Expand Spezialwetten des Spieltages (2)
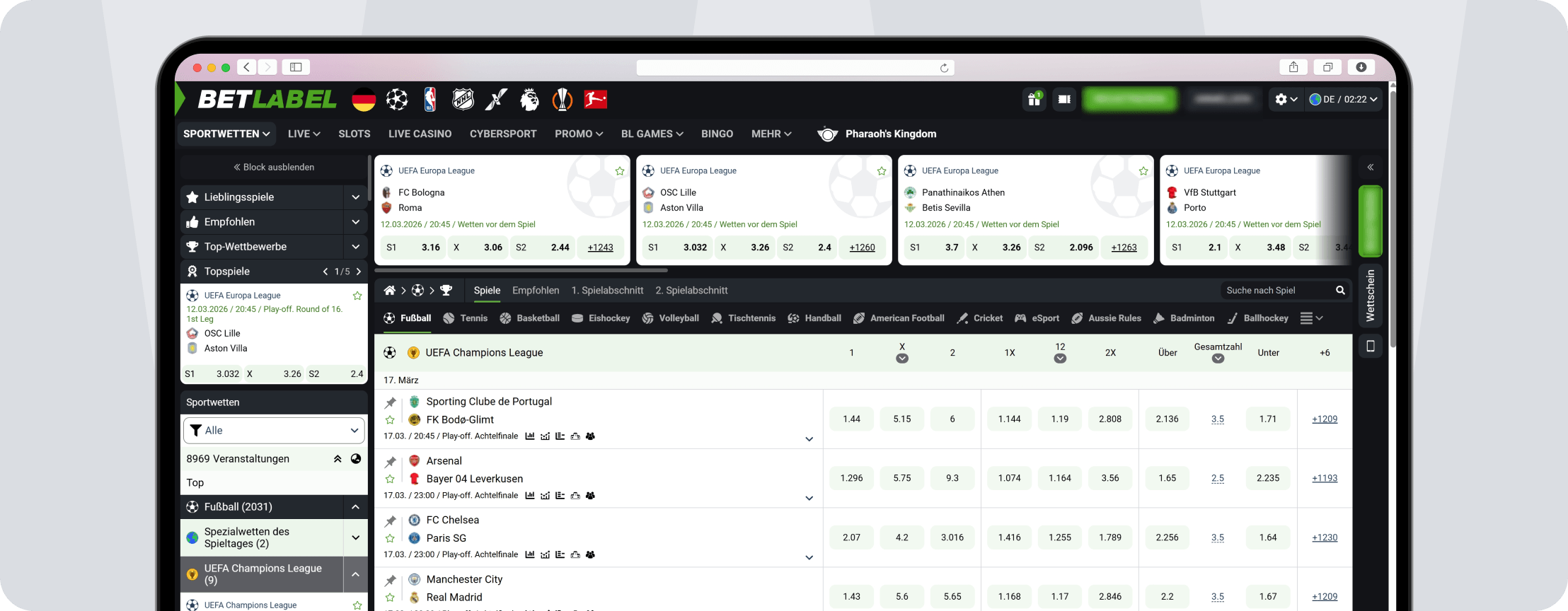 pos(355,538)
